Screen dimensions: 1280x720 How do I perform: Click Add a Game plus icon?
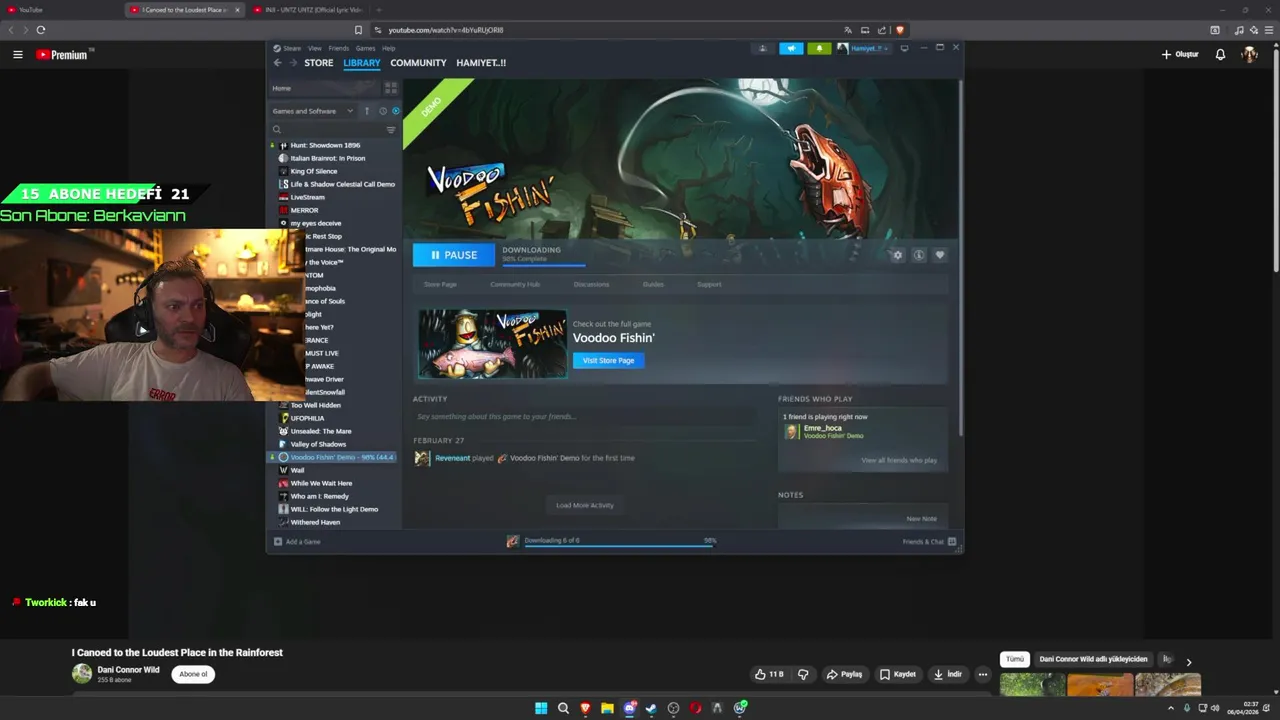coord(278,541)
